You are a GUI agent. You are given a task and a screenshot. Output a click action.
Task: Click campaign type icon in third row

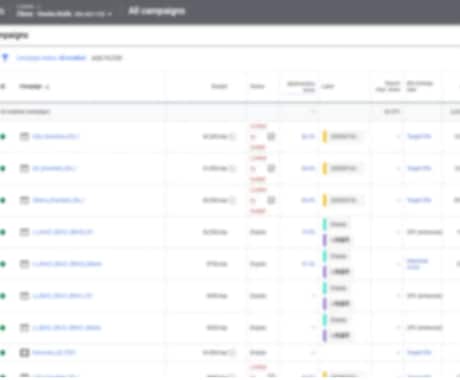pyautogui.click(x=24, y=200)
